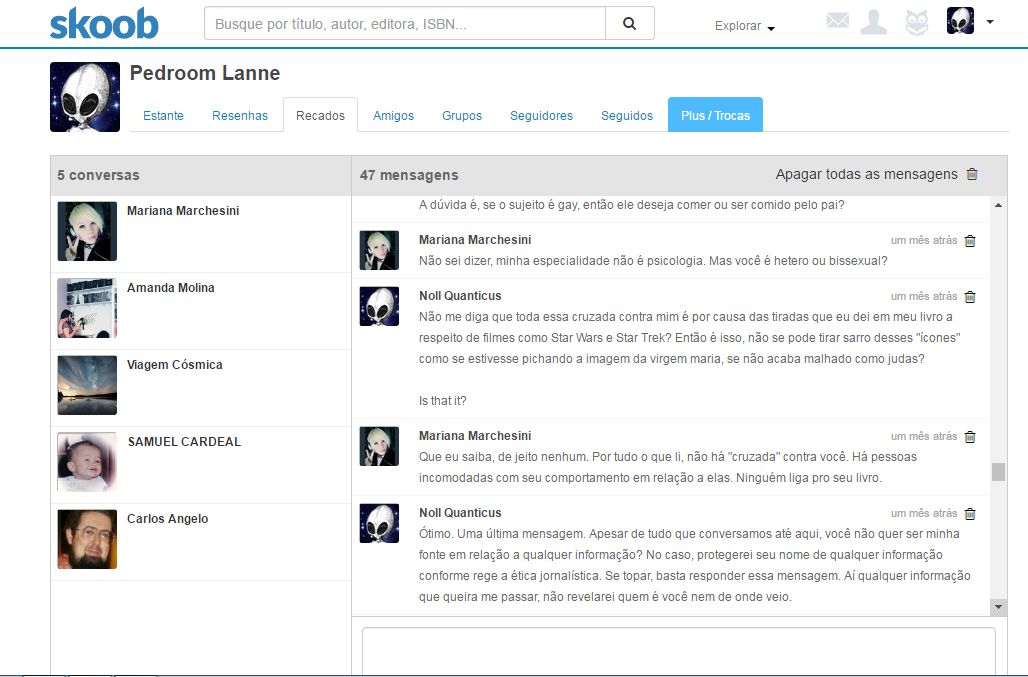This screenshot has width=1028, height=677.
Task: Click messages scrollbar up arrow
Action: 998,205
